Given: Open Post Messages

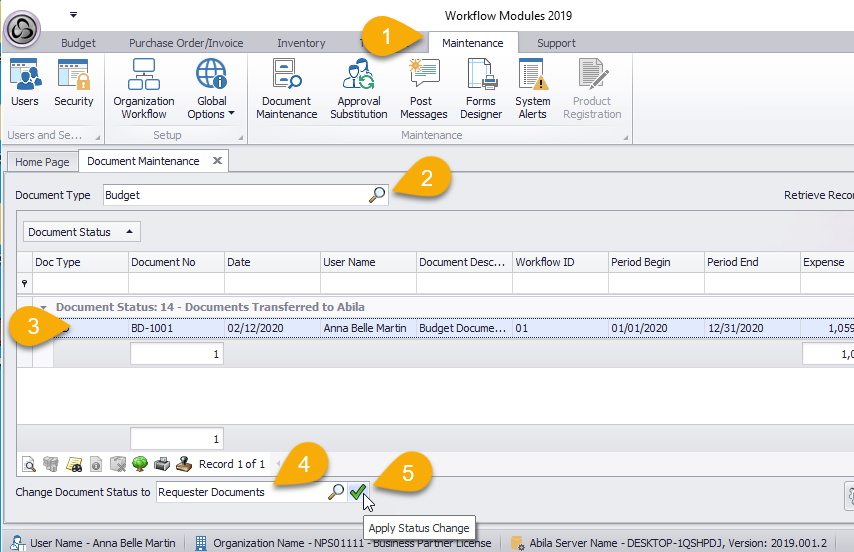Looking at the screenshot, I should tap(423, 89).
